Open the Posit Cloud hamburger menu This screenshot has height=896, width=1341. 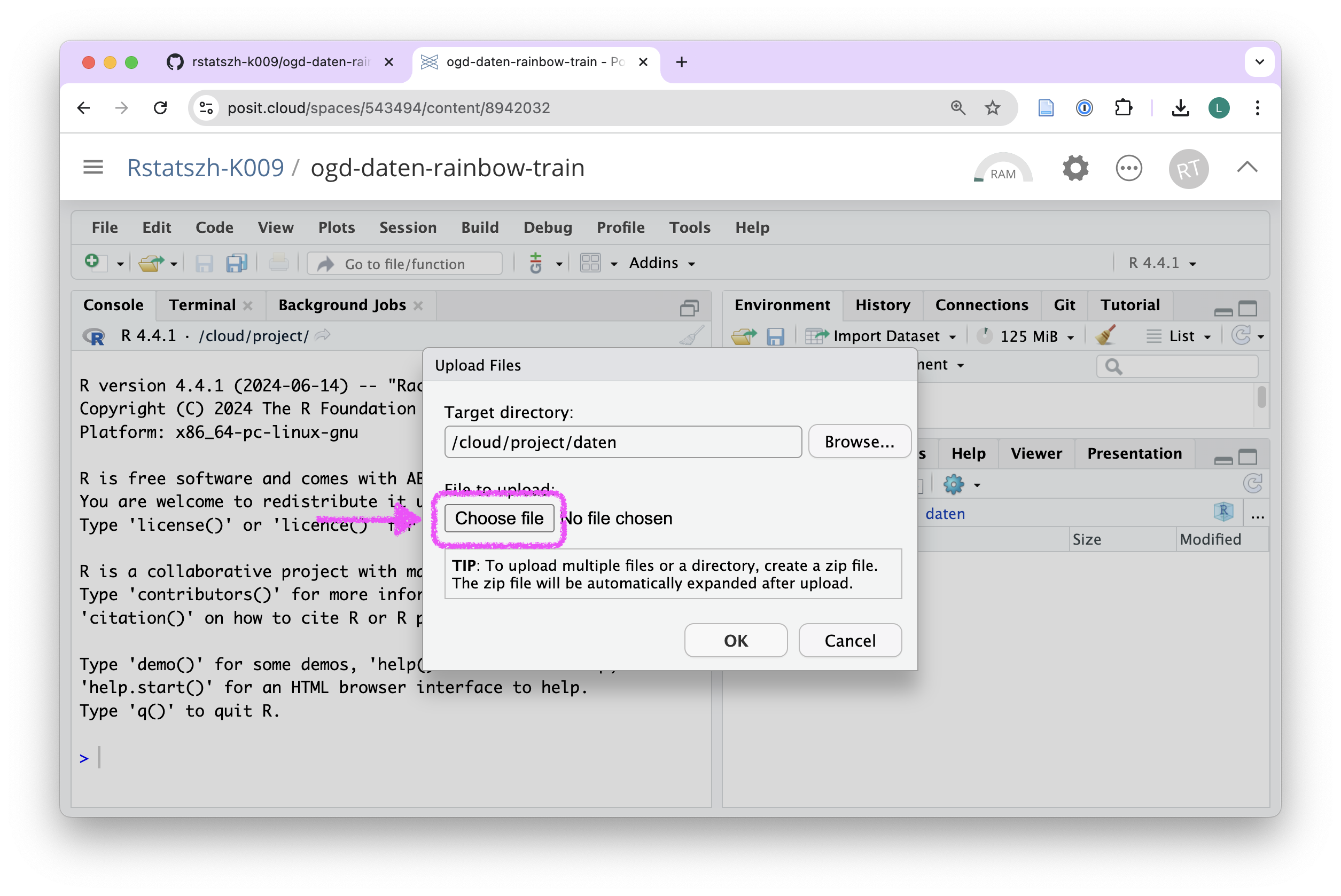93,167
